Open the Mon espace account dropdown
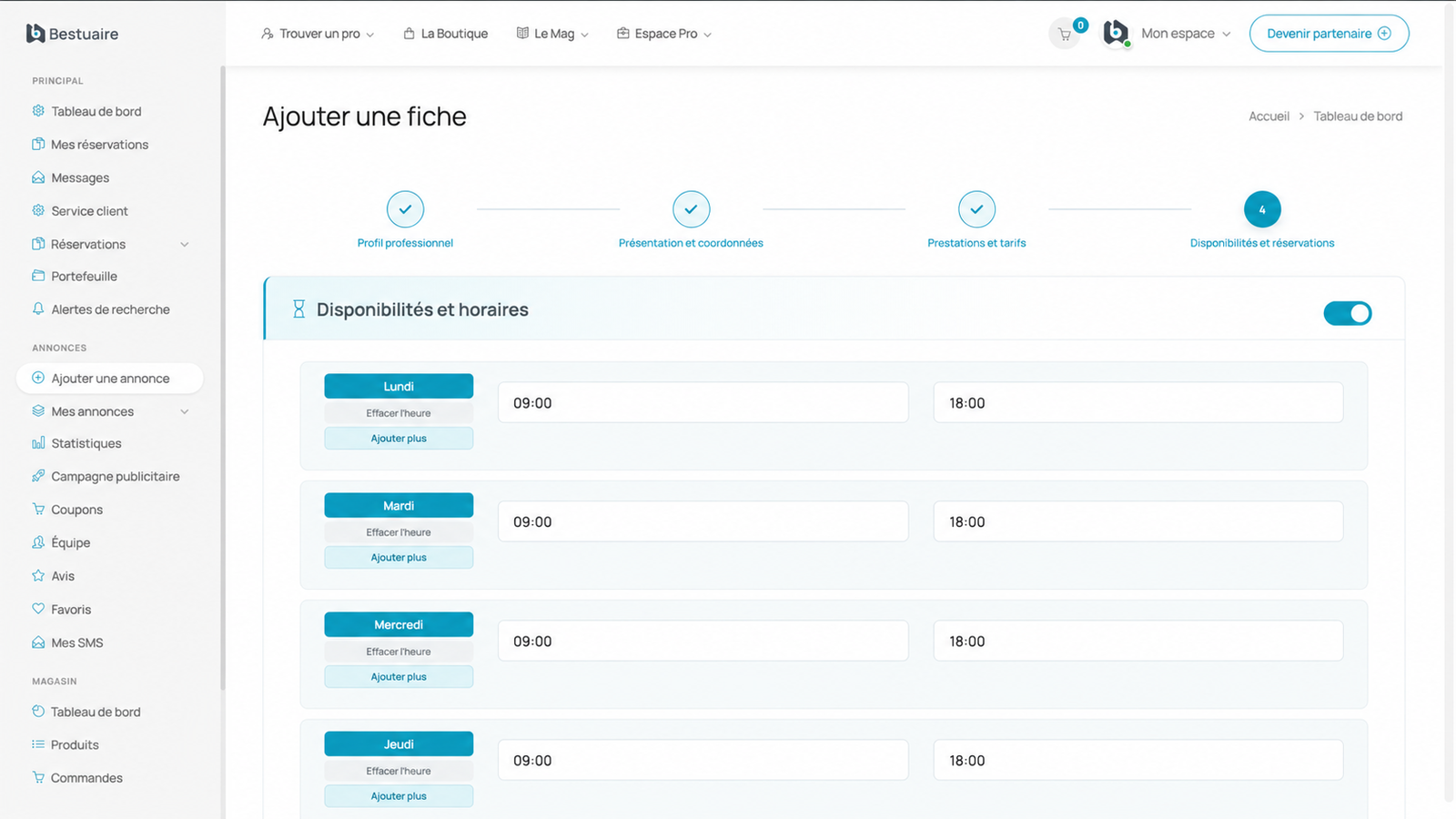This screenshot has width=1456, height=819. click(x=1186, y=34)
